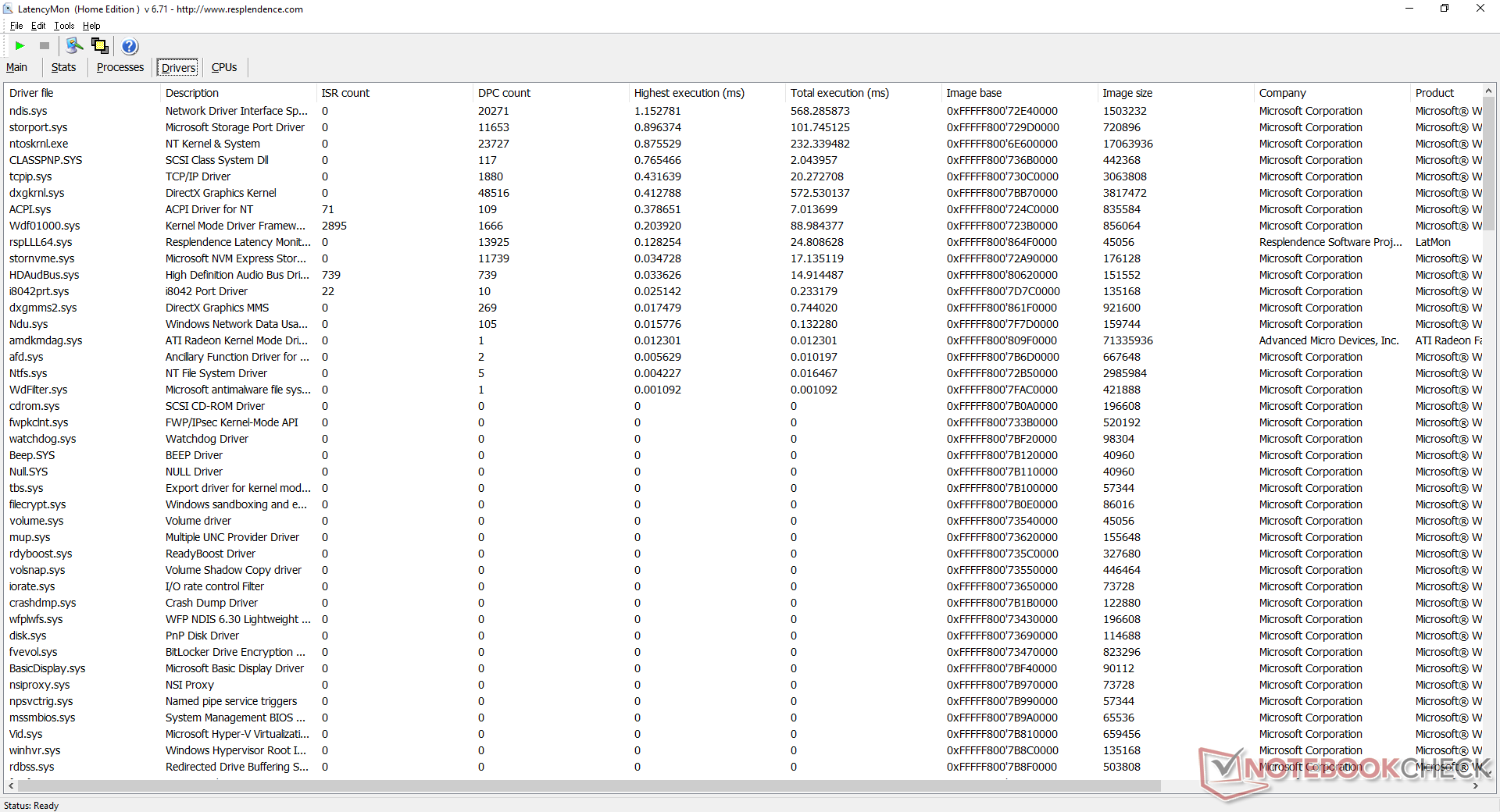Click the Resplendence Software company cell
This screenshot has width=1500, height=812.
[x=1330, y=242]
